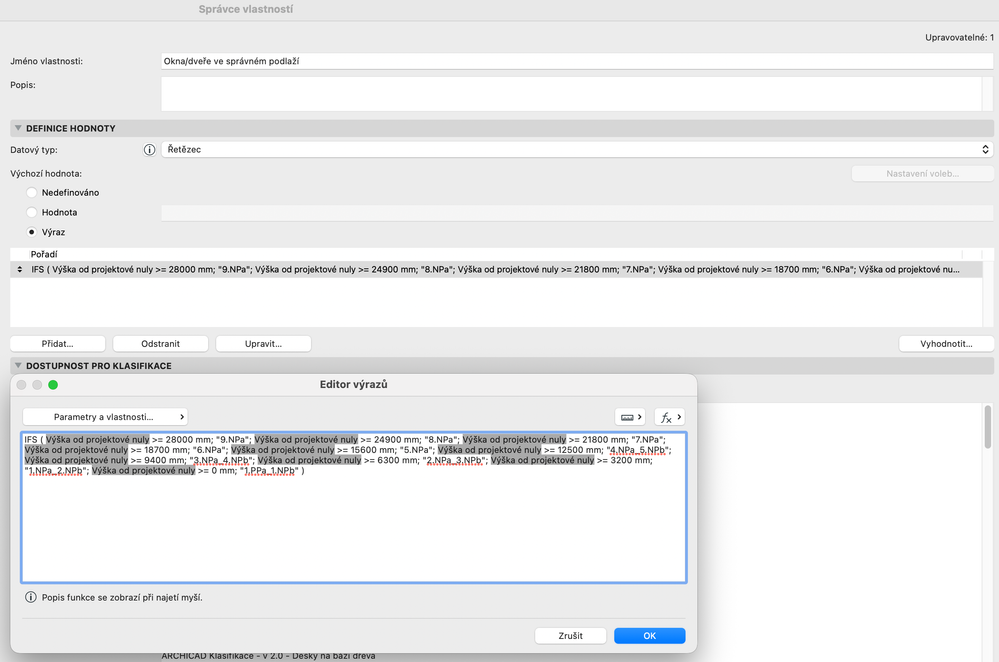
Task: Click the reorder handle of the IFS expression row
Action: pos(20,270)
